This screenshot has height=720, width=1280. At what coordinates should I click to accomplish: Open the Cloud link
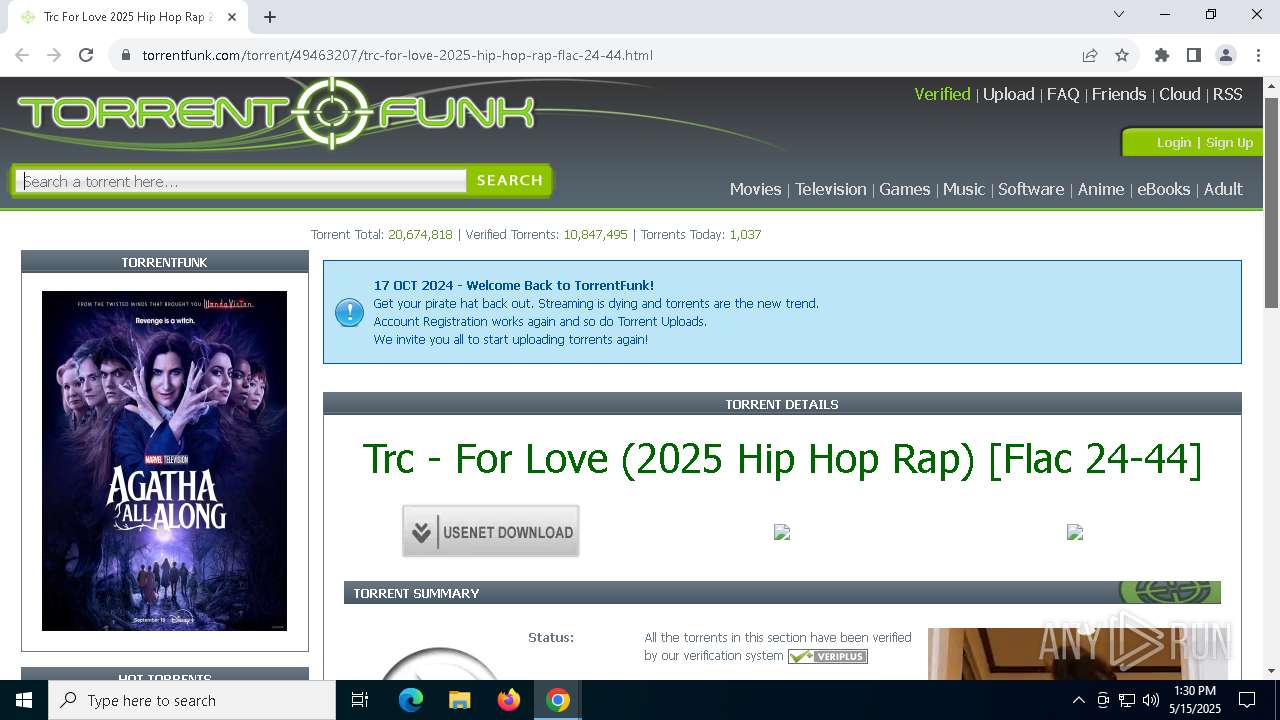tap(1179, 94)
